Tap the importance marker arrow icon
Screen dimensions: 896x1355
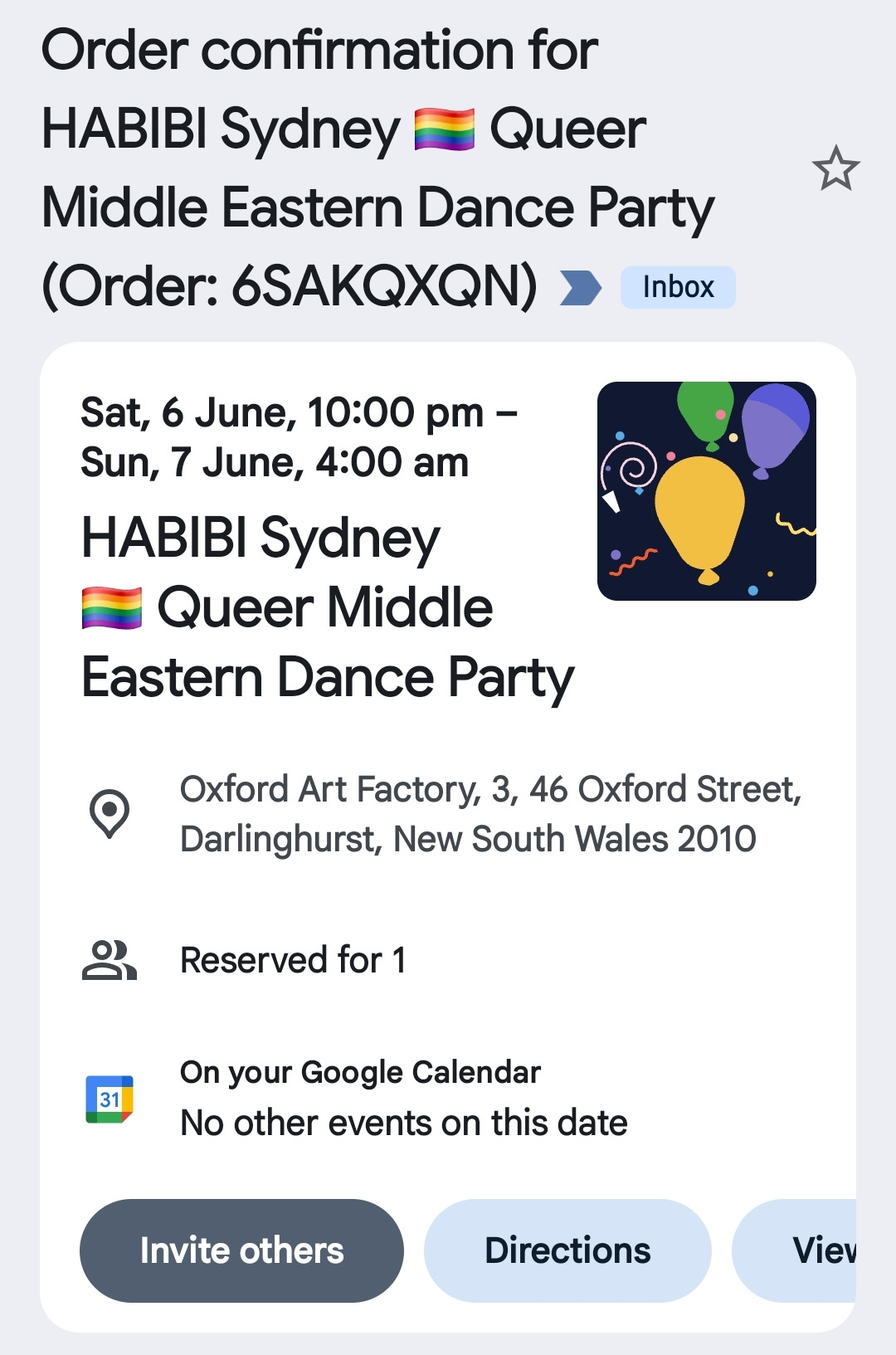(580, 288)
